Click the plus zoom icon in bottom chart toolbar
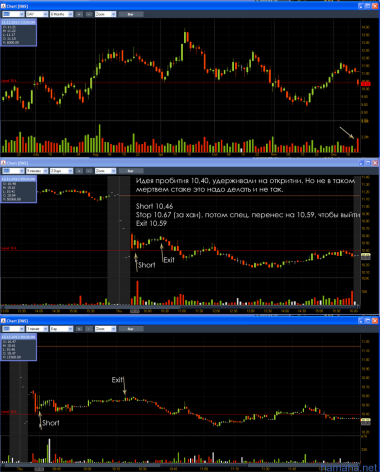 pos(79,329)
